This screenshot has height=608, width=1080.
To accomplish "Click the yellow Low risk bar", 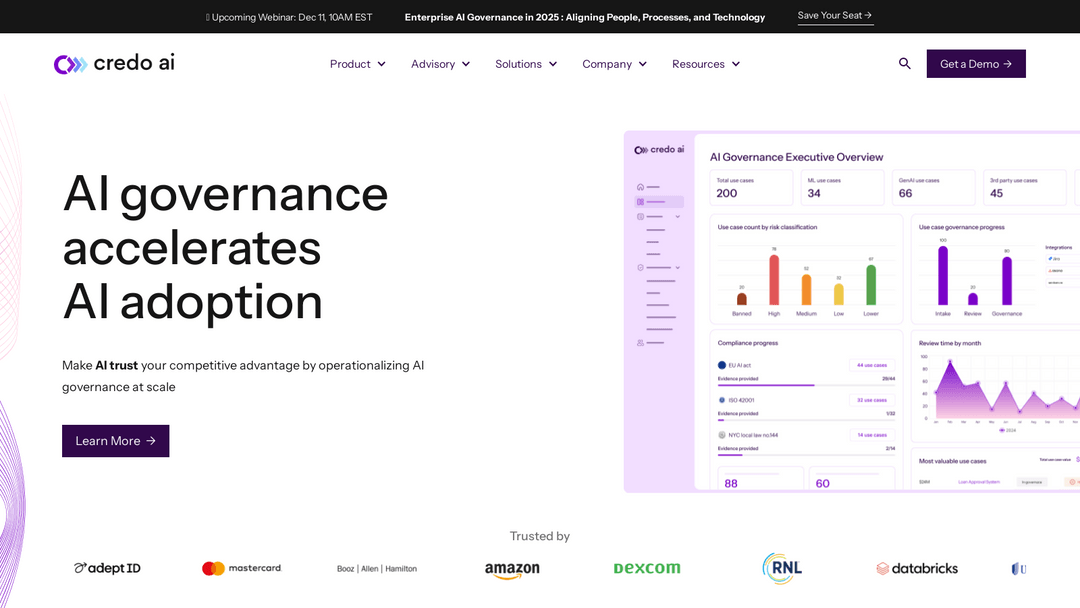I will 838,295.
